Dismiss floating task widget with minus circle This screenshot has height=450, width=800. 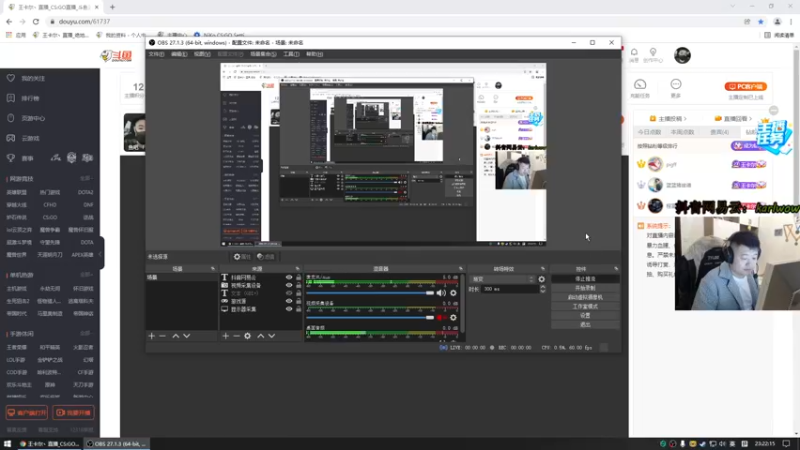click(773, 110)
